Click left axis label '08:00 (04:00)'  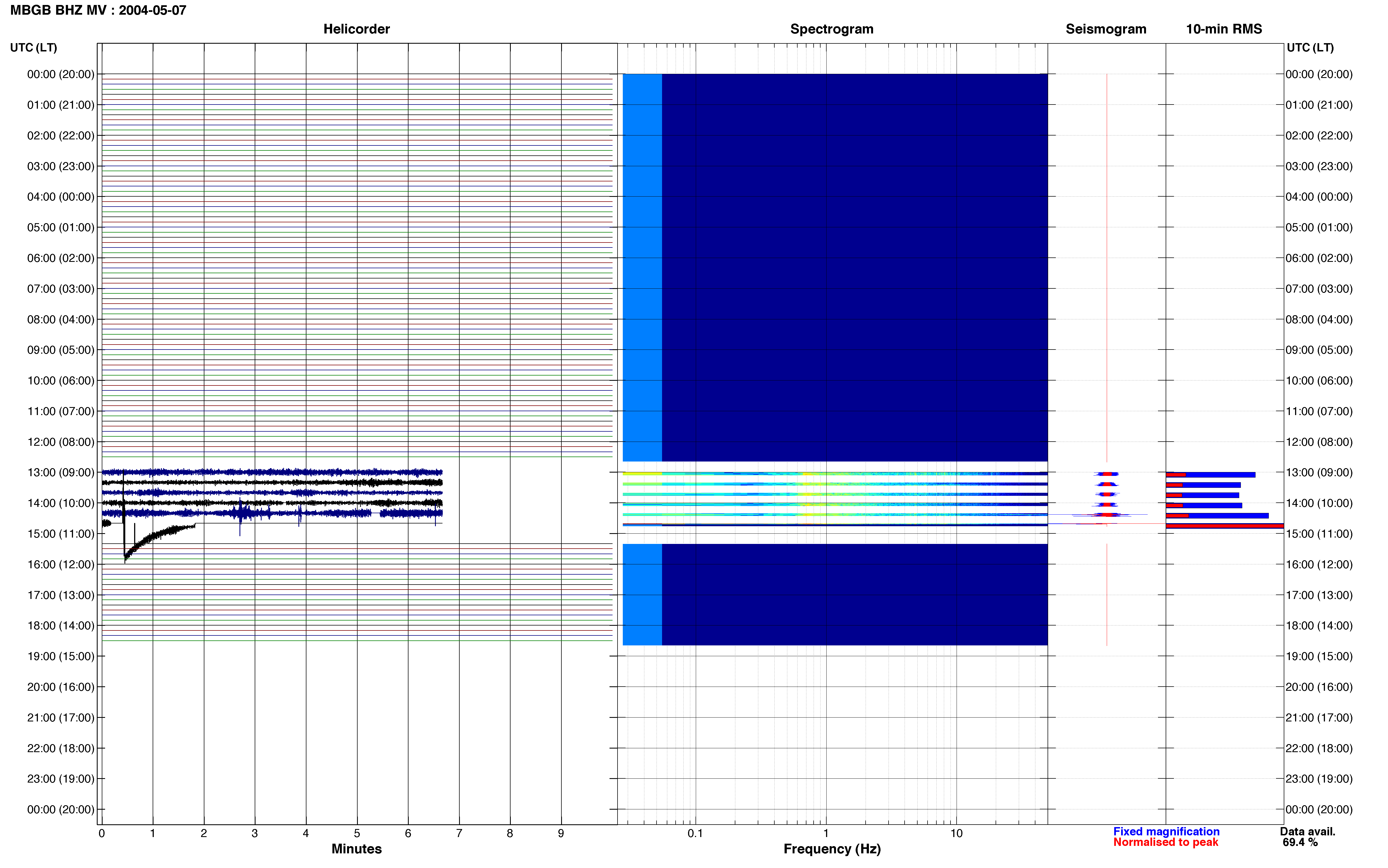[x=61, y=319]
